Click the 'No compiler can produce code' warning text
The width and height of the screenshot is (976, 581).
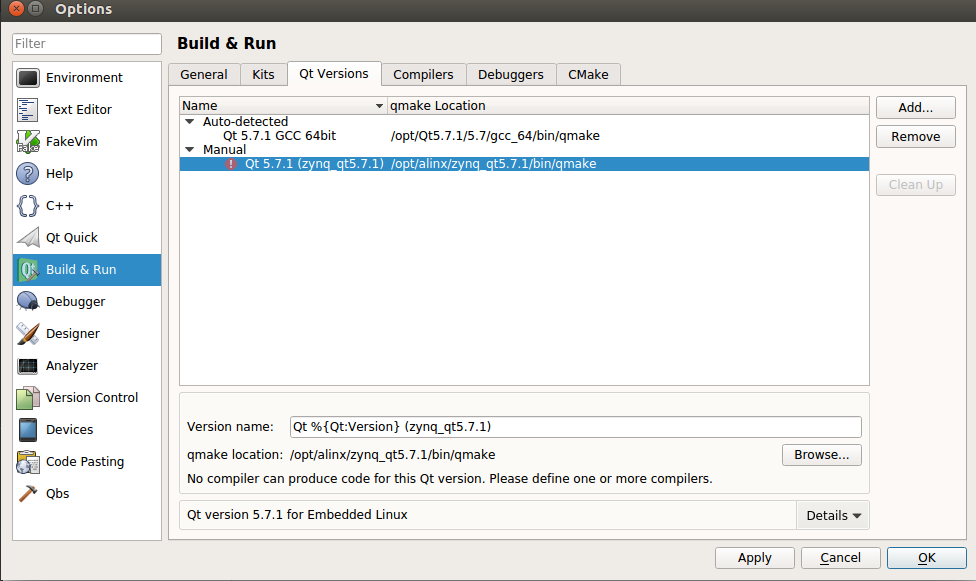[449, 479]
